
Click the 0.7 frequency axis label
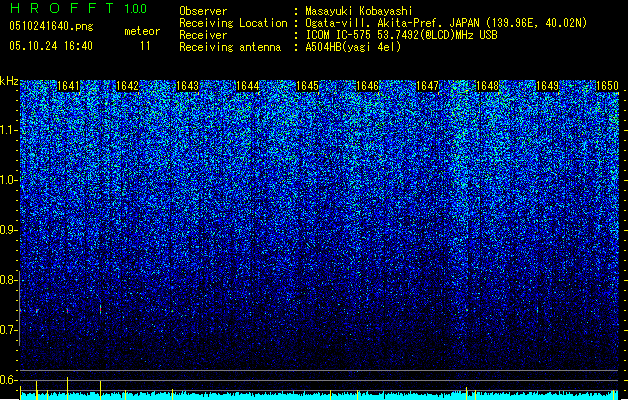[x=8, y=330]
